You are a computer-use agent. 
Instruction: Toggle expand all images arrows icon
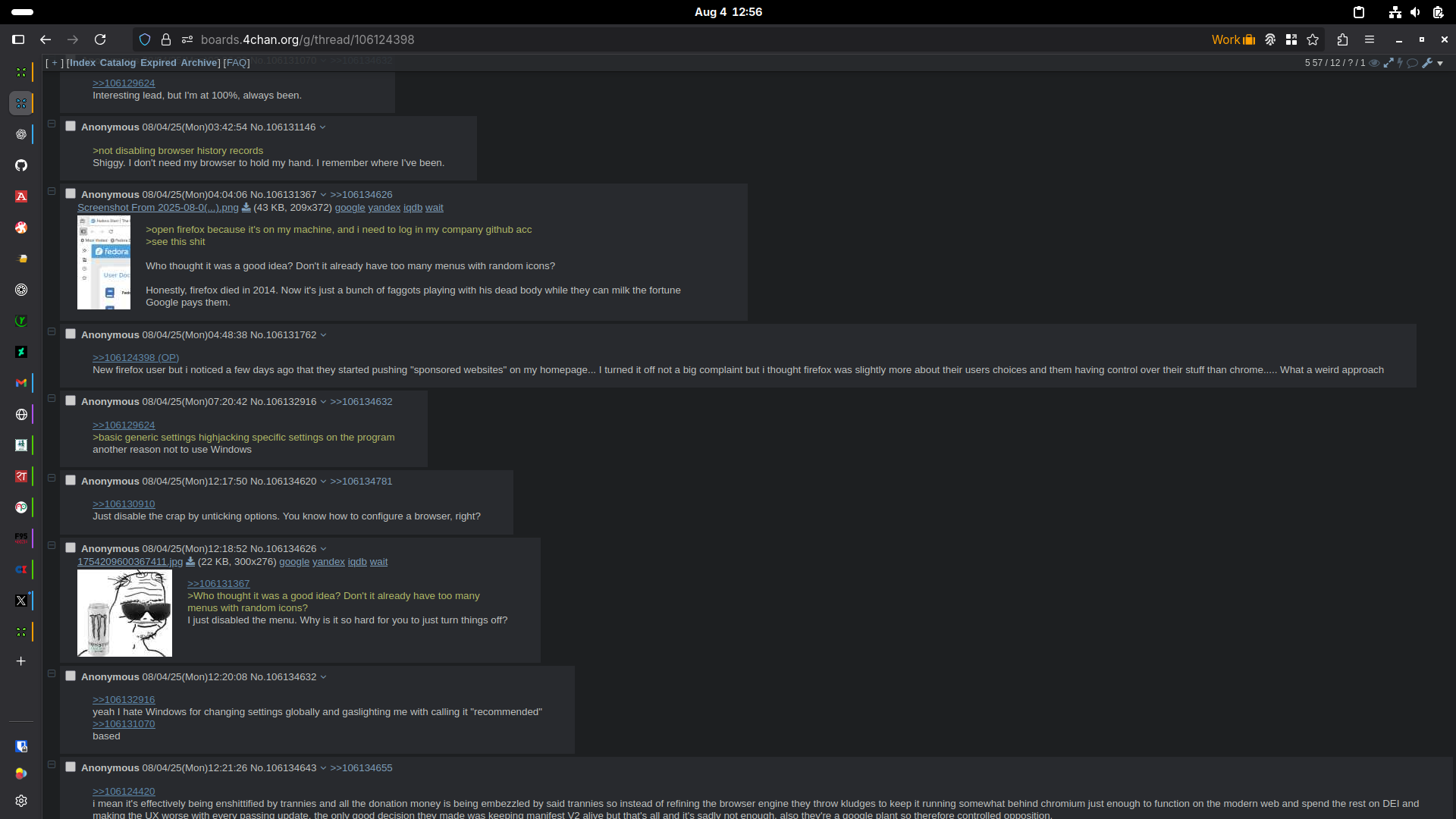[1389, 63]
